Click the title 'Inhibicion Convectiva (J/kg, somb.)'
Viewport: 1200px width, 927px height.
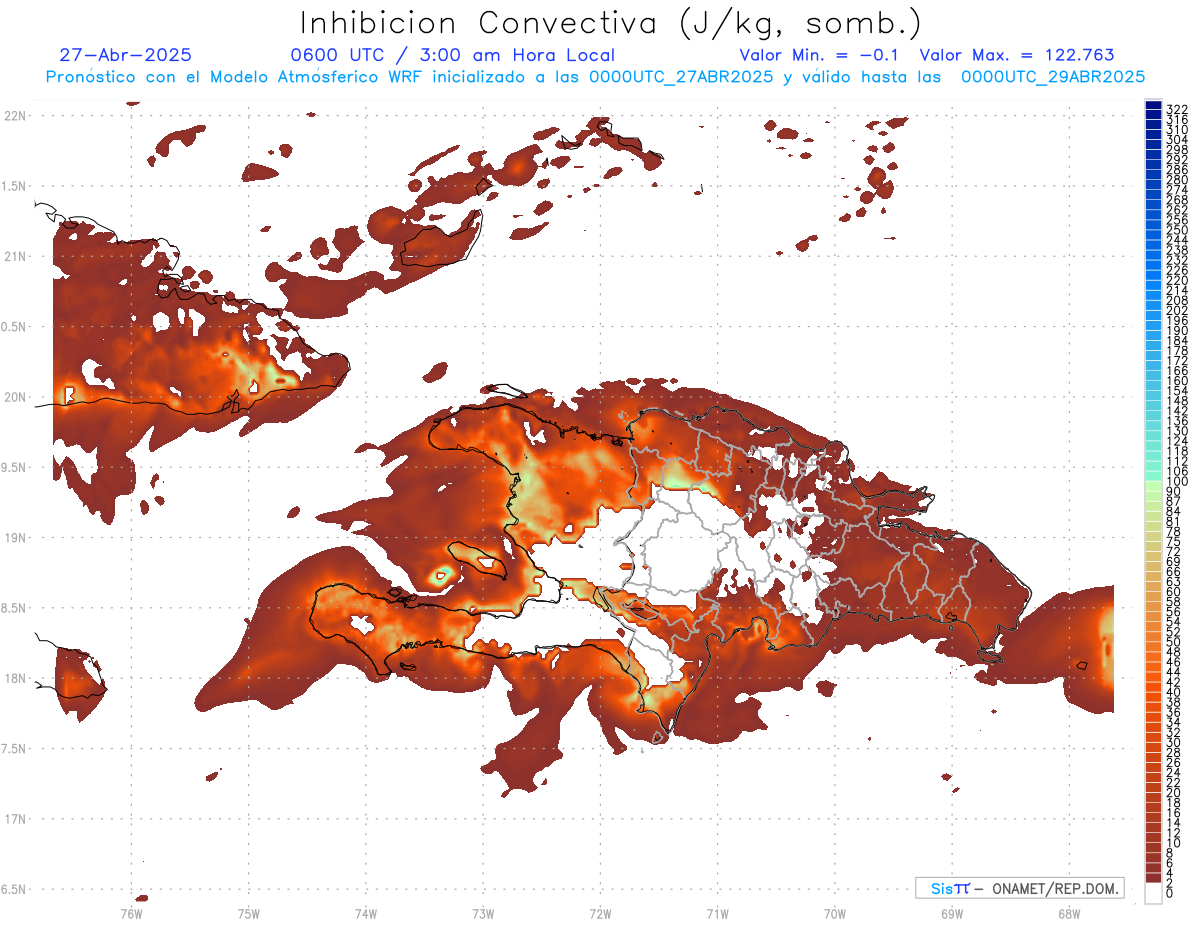[x=611, y=24]
